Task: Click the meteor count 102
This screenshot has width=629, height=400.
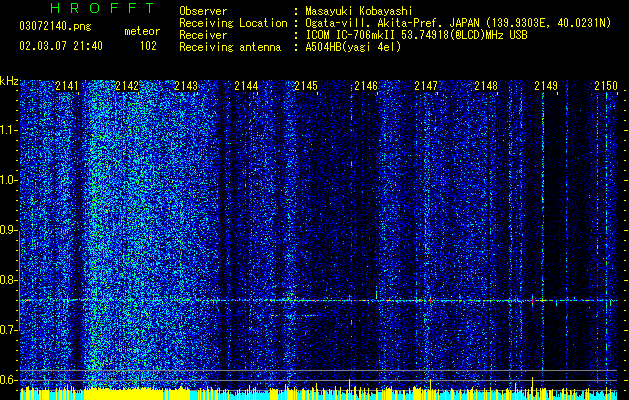Action: click(148, 46)
